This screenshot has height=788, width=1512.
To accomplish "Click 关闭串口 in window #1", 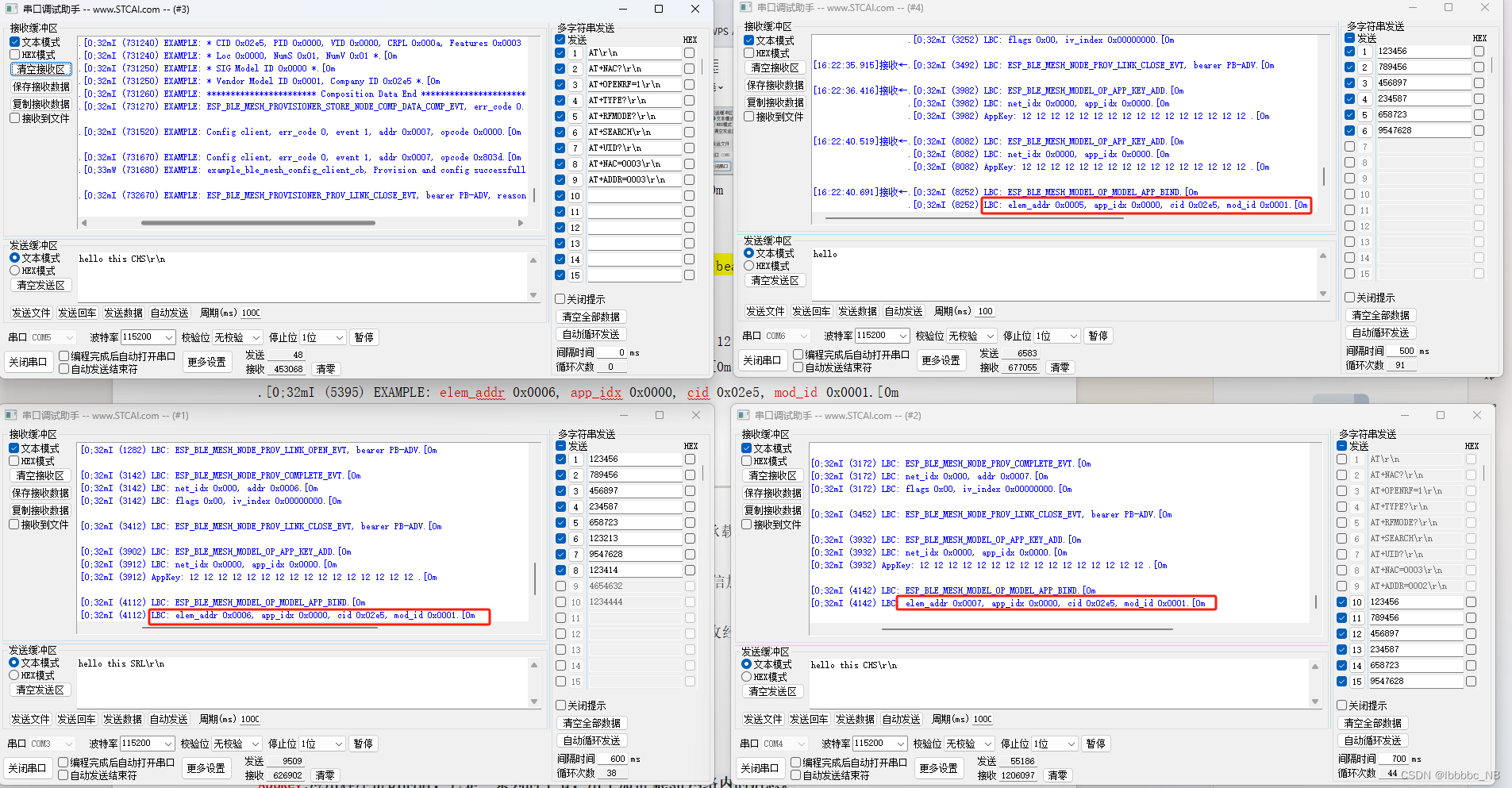I will pos(27,768).
